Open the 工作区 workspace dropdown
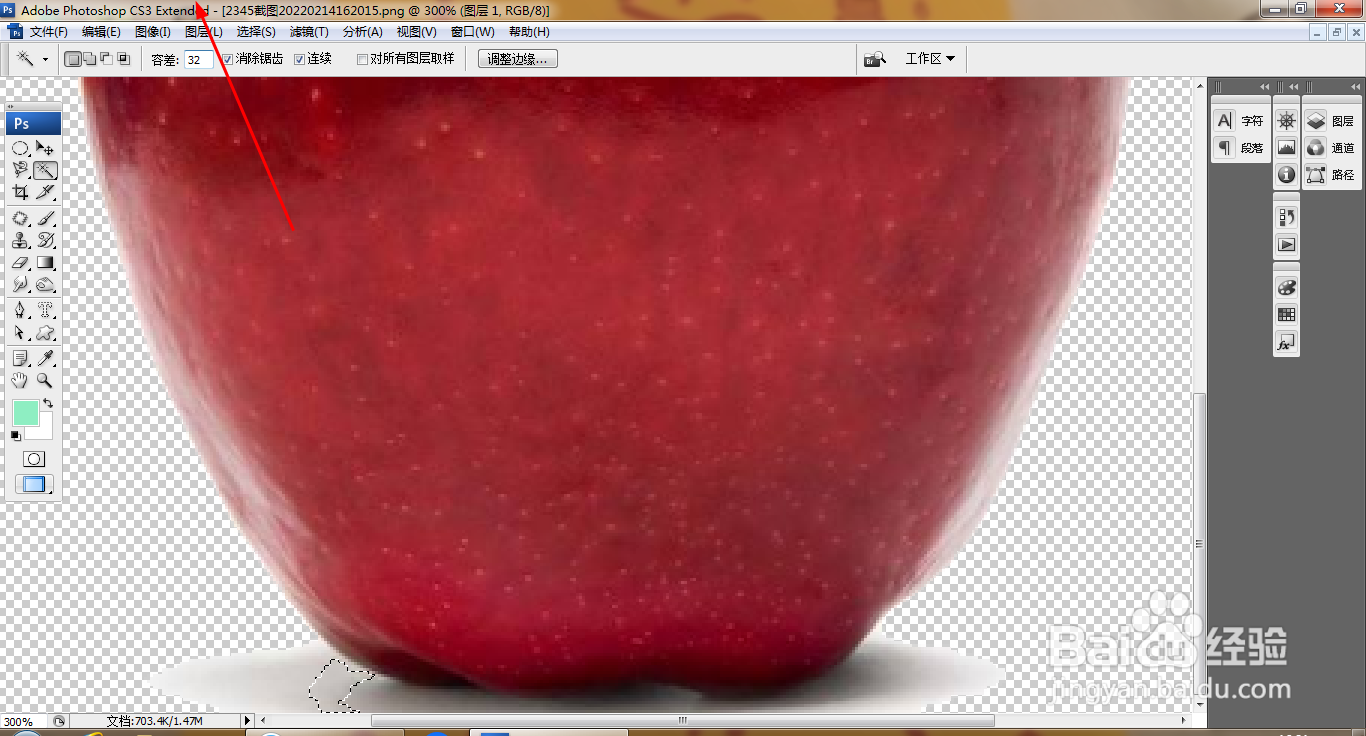The image size is (1366, 736). tap(930, 59)
